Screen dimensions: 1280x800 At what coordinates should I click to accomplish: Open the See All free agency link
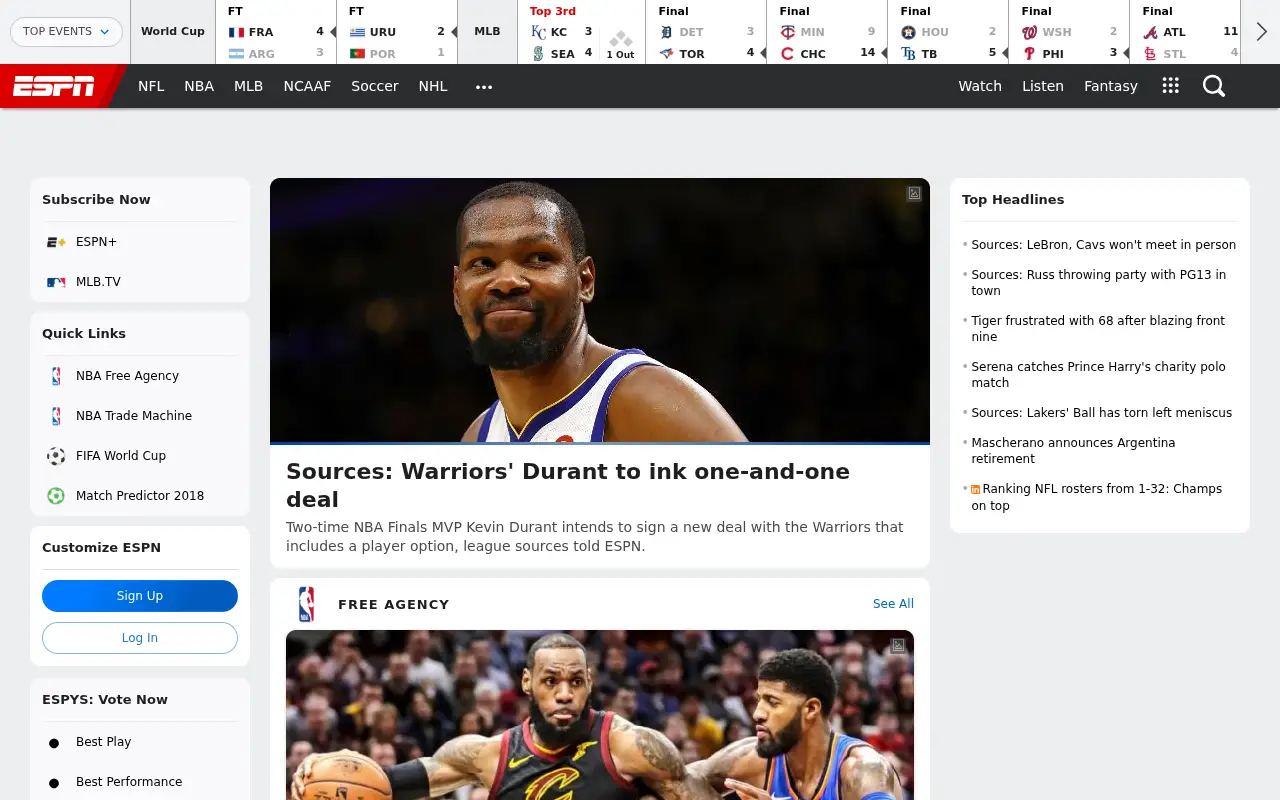[x=893, y=604]
